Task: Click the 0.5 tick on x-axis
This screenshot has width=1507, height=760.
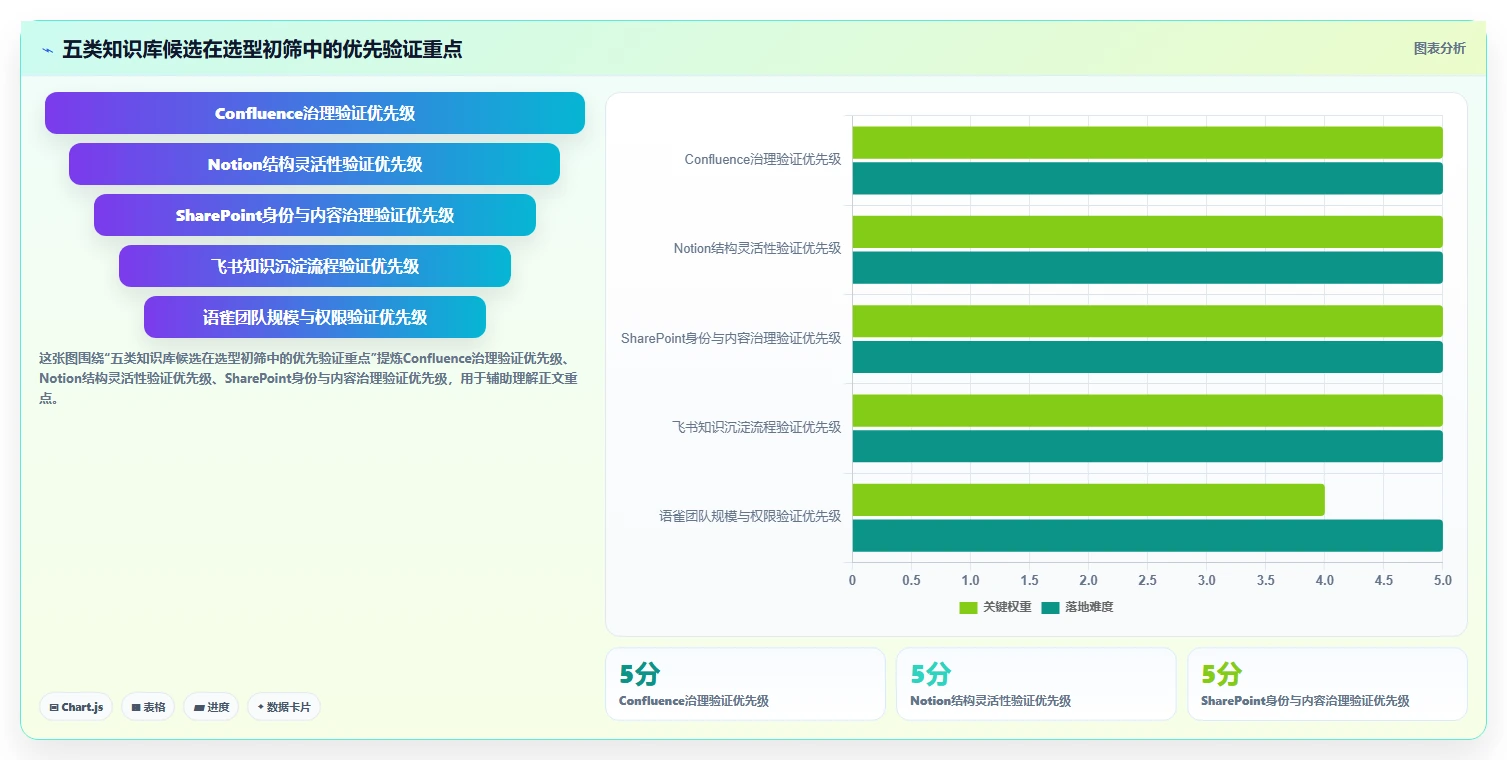Action: coord(911,580)
